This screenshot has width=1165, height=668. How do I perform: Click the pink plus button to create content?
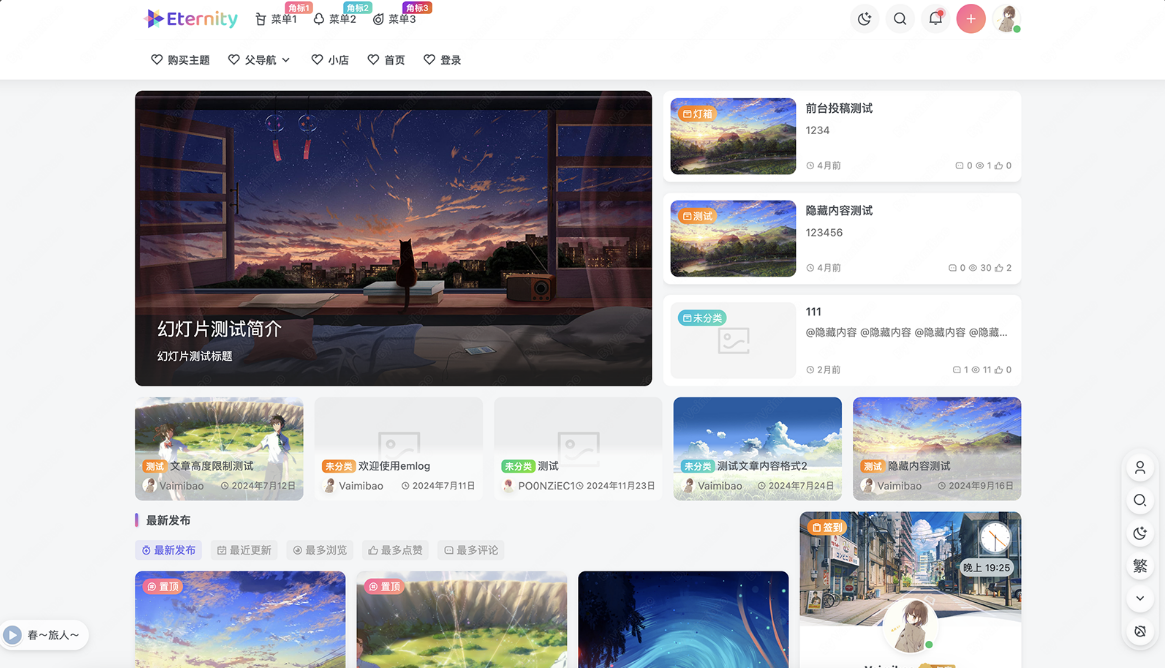pyautogui.click(x=970, y=18)
